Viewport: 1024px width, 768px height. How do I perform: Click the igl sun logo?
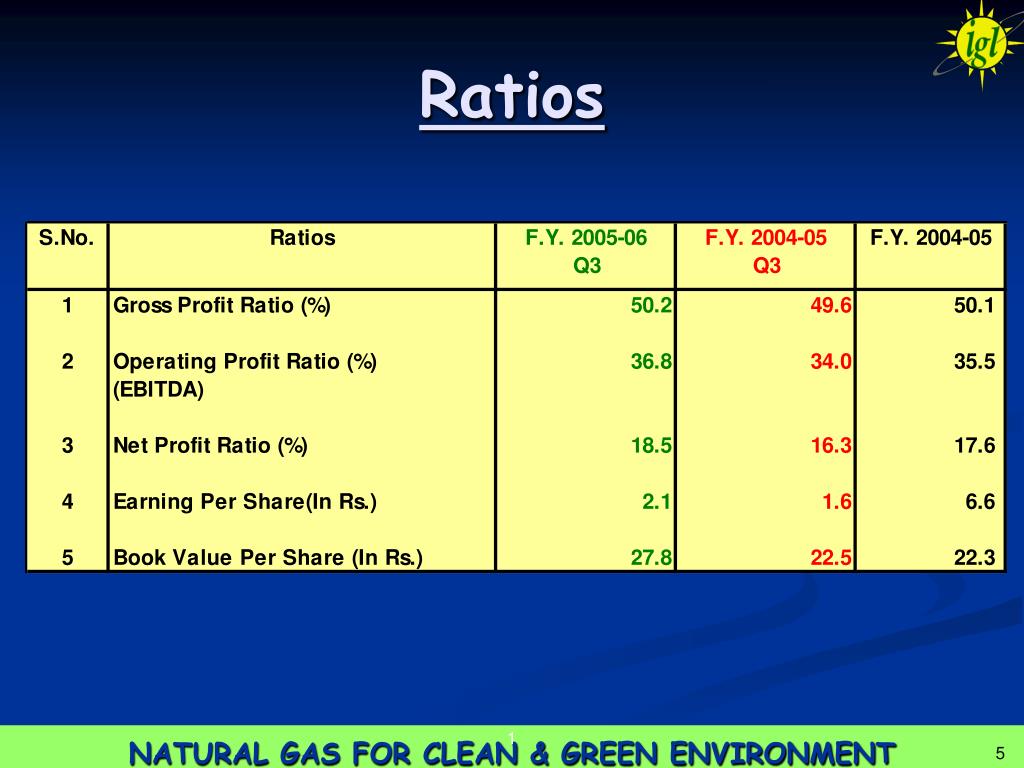[980, 44]
